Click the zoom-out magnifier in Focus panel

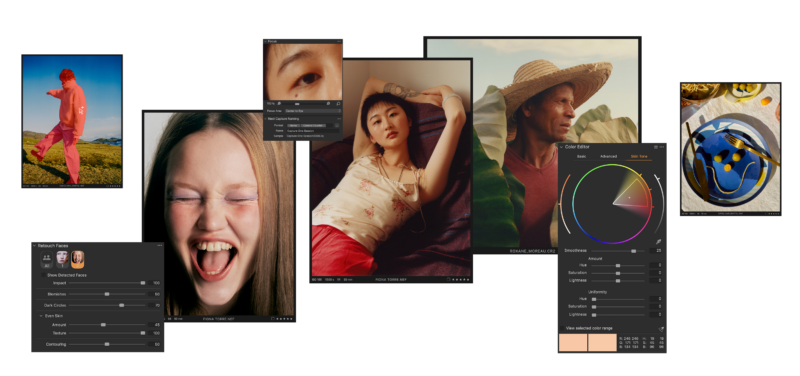pos(280,104)
